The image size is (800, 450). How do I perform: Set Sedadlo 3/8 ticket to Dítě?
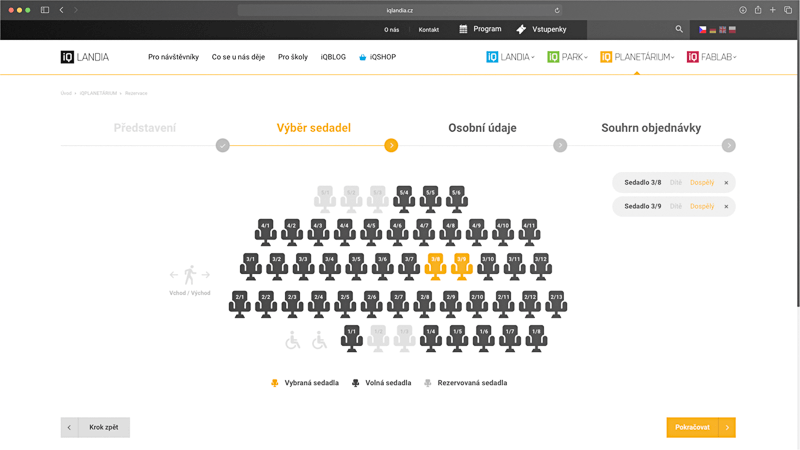(676, 183)
